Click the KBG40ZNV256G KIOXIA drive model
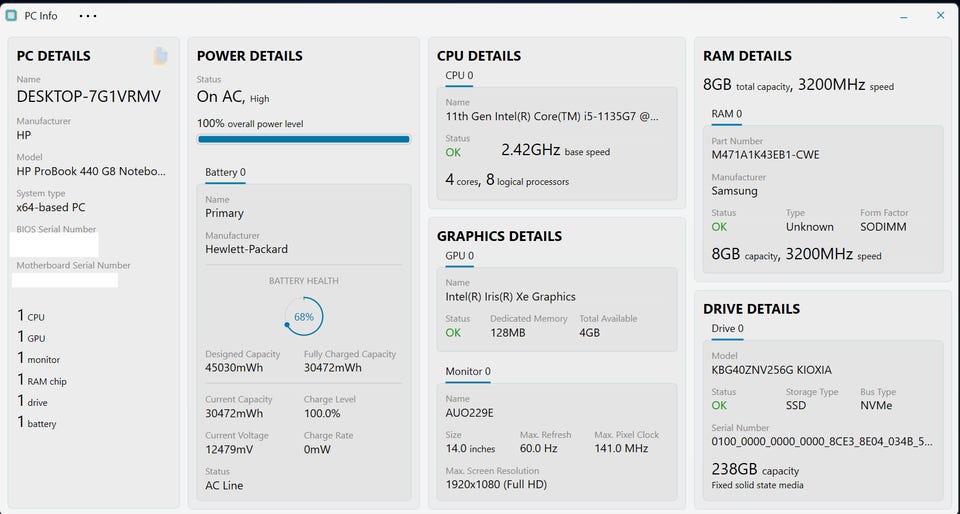The width and height of the screenshot is (960, 514). click(x=771, y=370)
